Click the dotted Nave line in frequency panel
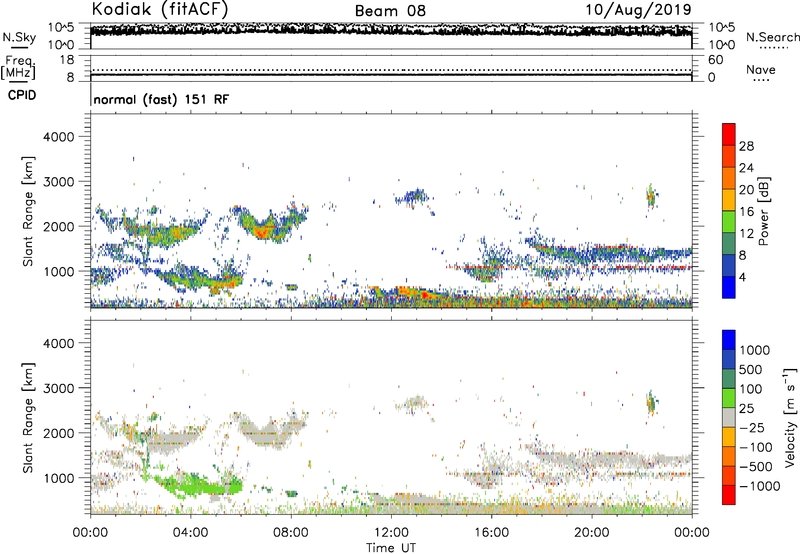 391,70
